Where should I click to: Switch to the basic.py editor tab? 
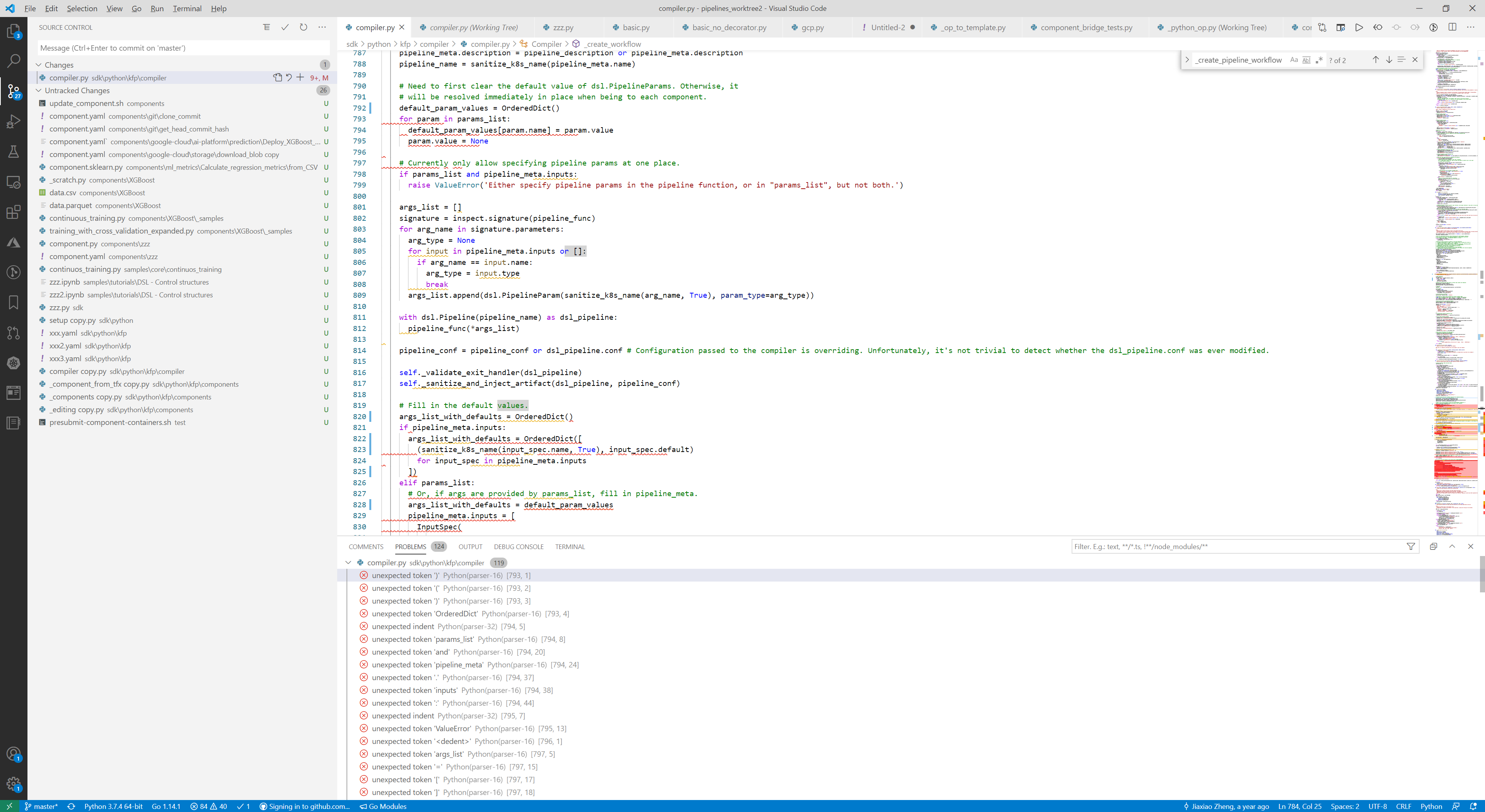(636, 27)
